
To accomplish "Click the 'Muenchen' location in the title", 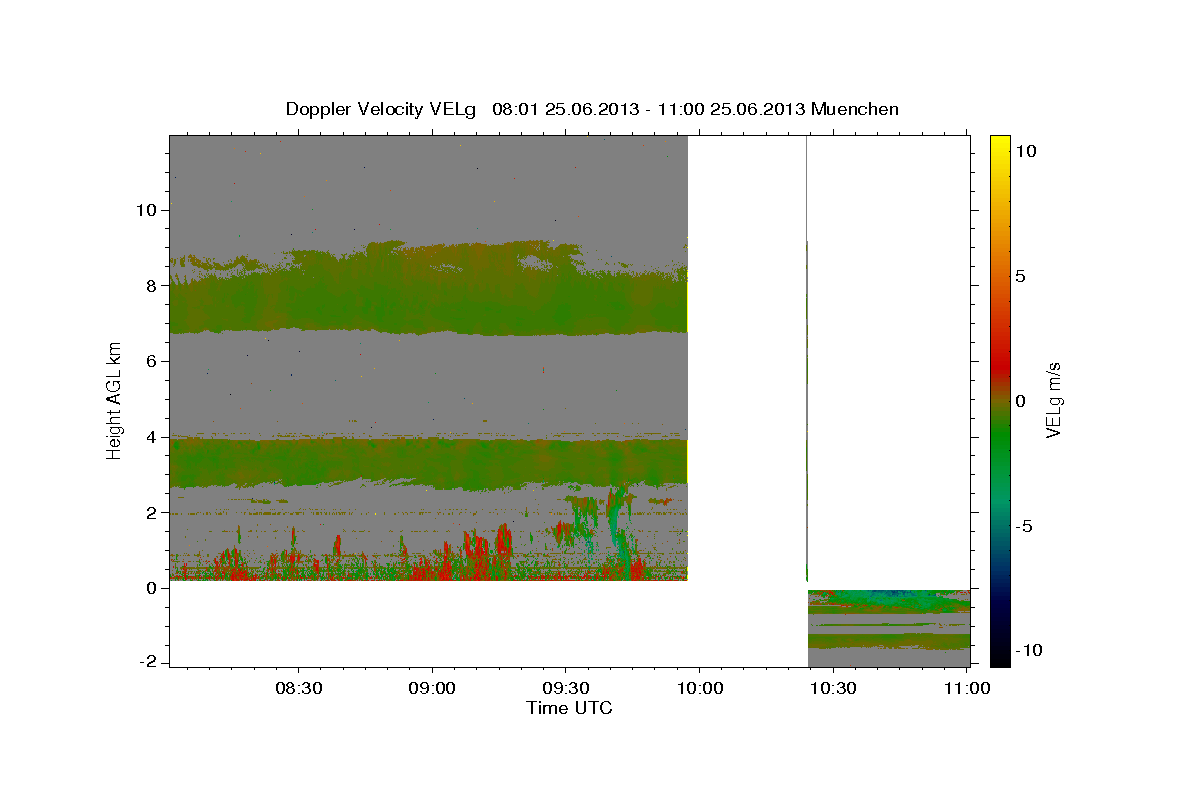I will pyautogui.click(x=855, y=109).
